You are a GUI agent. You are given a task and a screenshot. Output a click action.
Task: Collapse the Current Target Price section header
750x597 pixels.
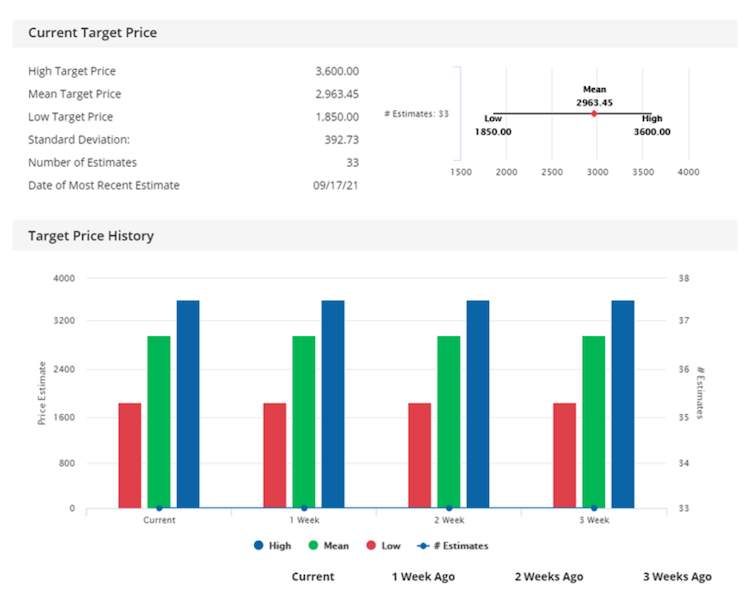coord(92,33)
